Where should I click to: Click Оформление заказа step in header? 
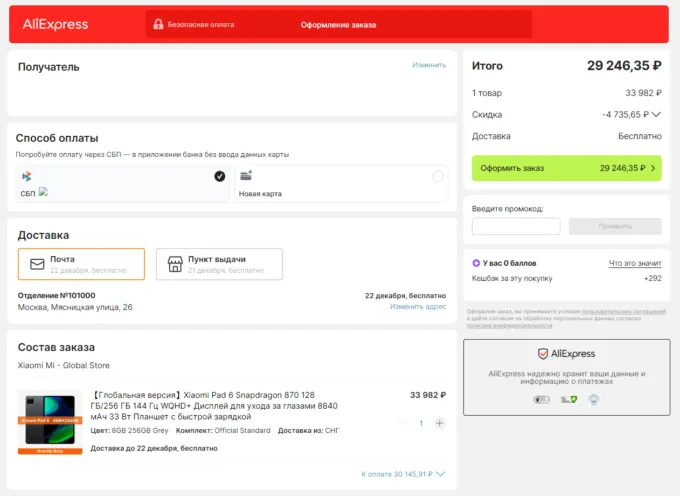point(338,25)
